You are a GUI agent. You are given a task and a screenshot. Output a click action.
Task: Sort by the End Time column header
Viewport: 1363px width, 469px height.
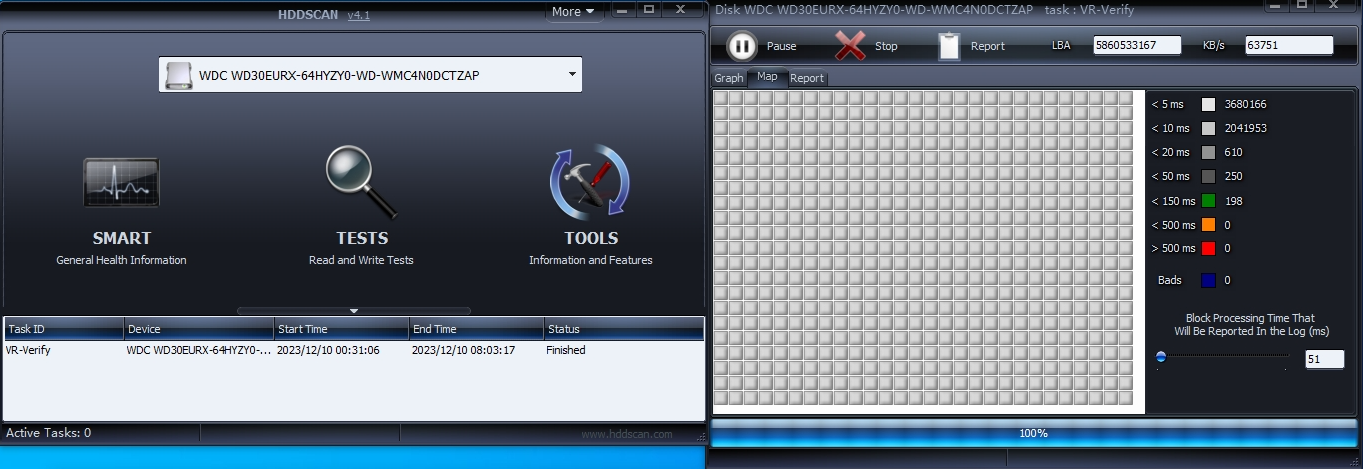476,329
